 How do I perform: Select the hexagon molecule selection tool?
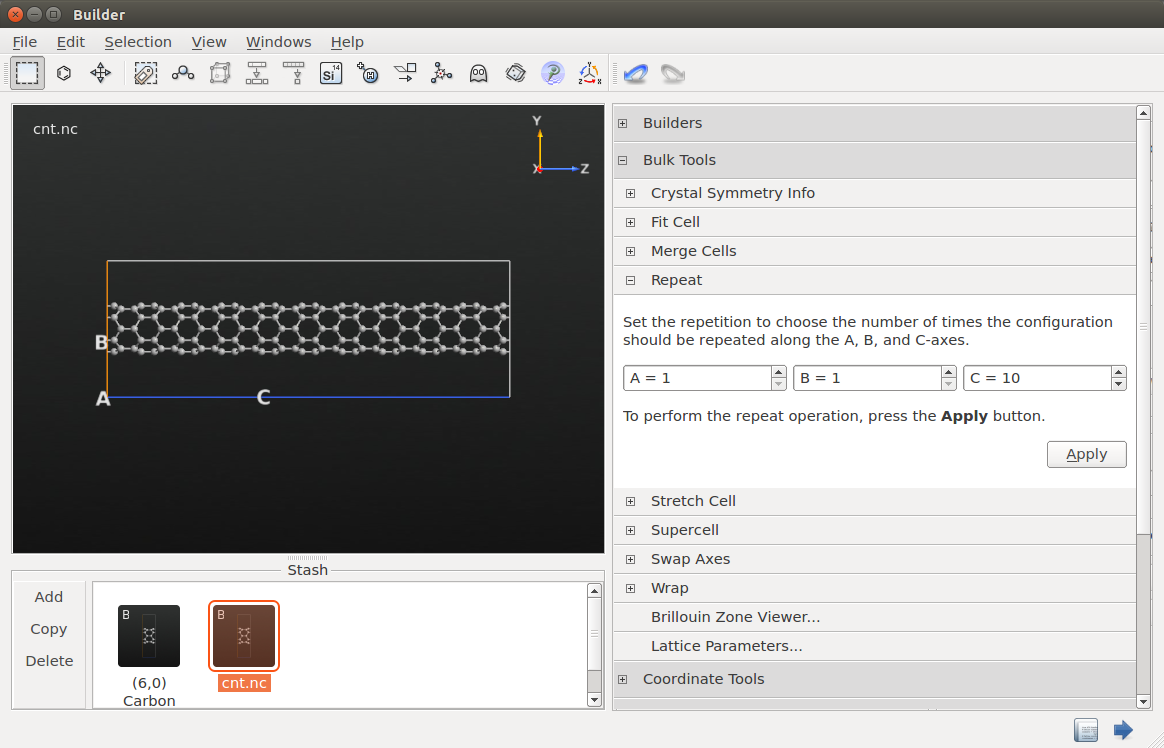pyautogui.click(x=64, y=73)
